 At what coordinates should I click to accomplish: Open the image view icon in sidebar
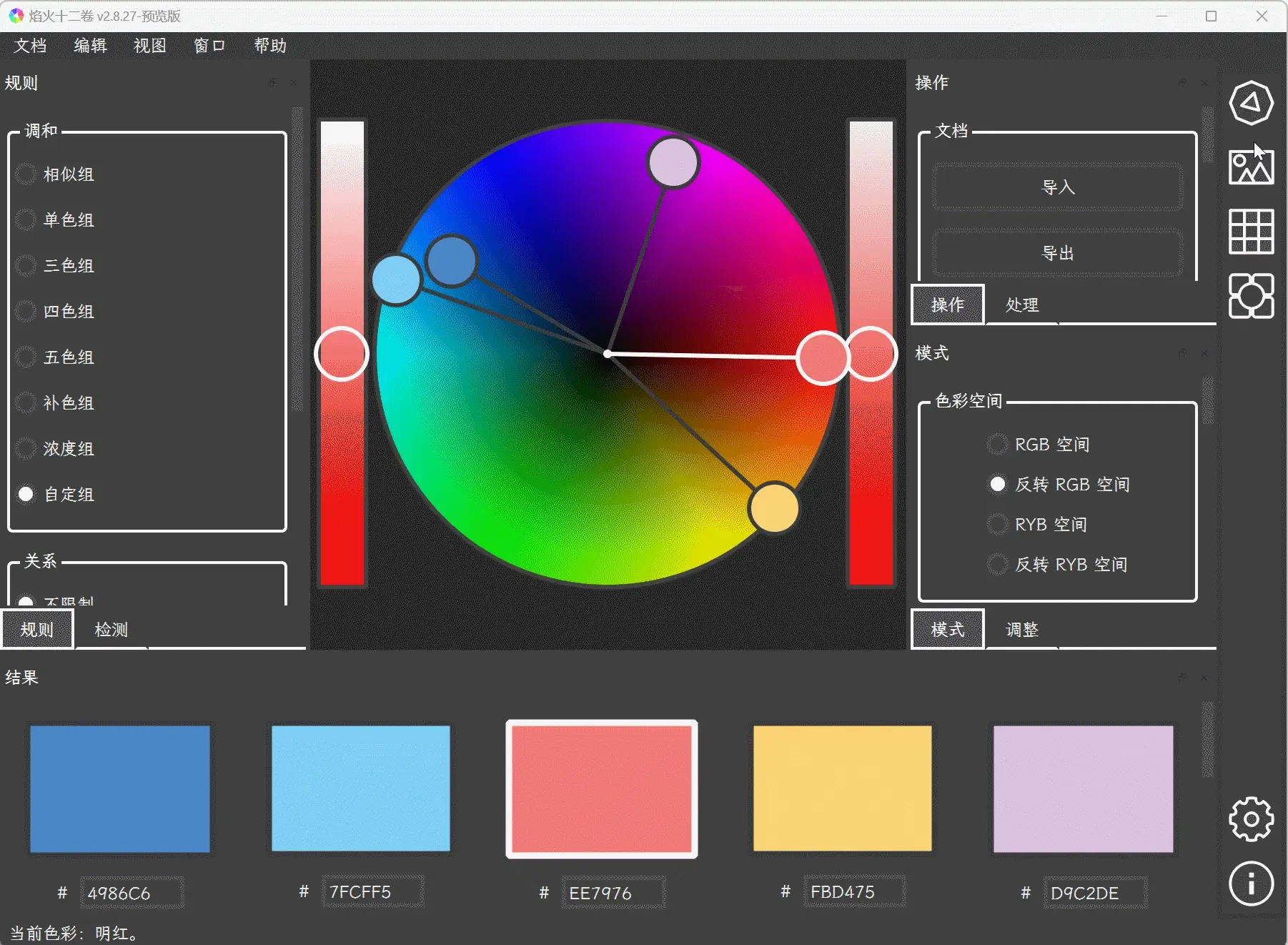click(x=1251, y=167)
